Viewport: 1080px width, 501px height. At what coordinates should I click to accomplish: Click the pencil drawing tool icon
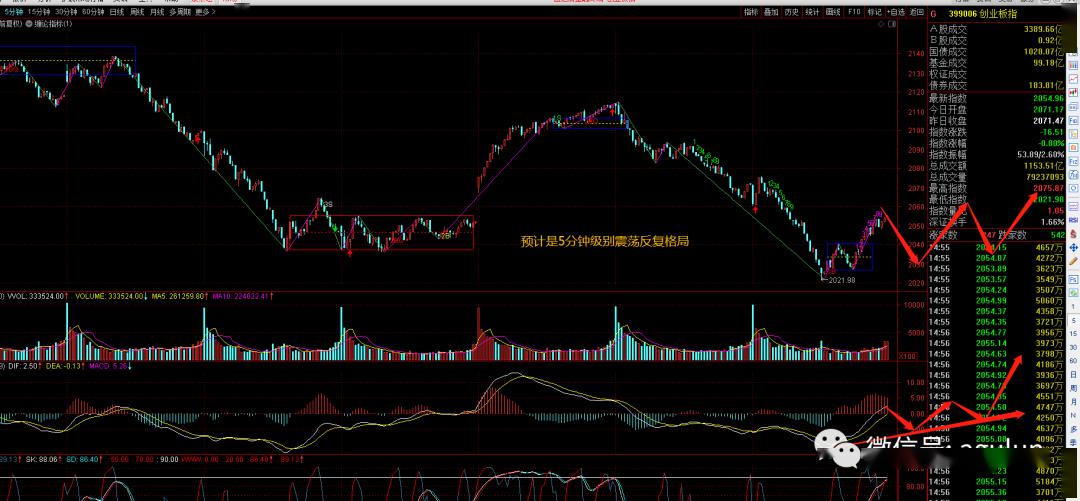pyautogui.click(x=1073, y=261)
